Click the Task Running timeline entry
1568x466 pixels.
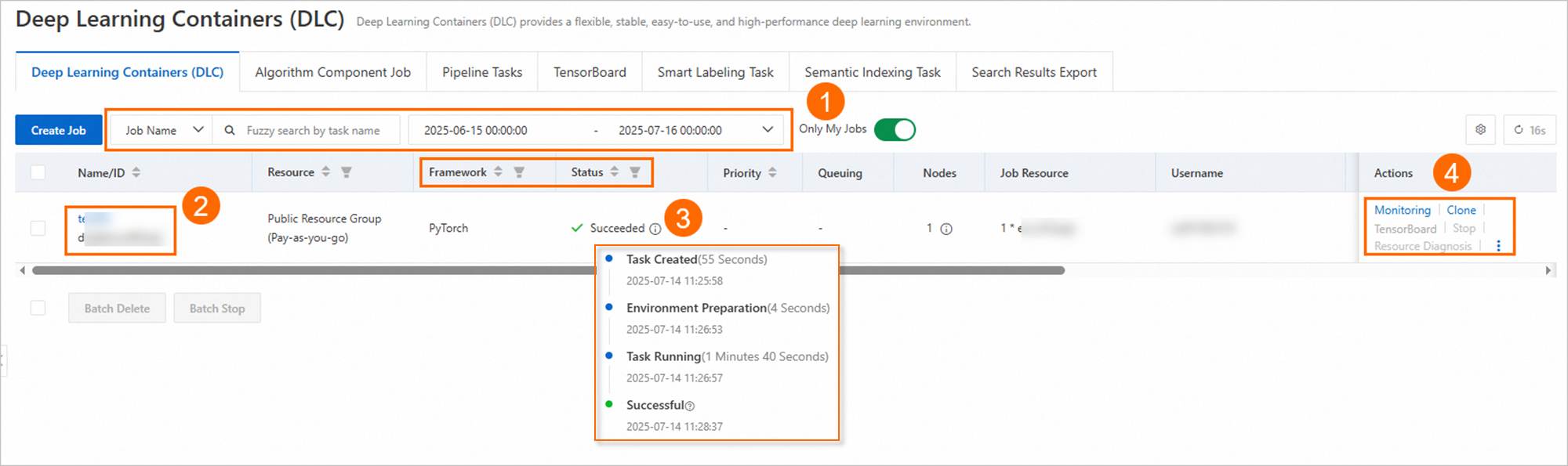pos(727,356)
